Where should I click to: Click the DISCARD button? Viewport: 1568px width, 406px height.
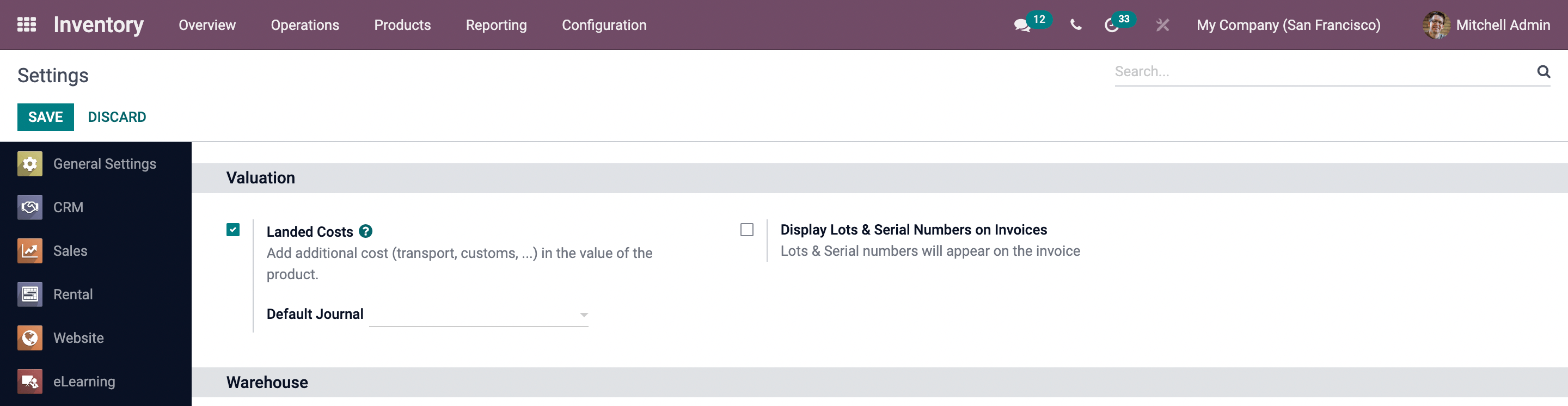[117, 117]
